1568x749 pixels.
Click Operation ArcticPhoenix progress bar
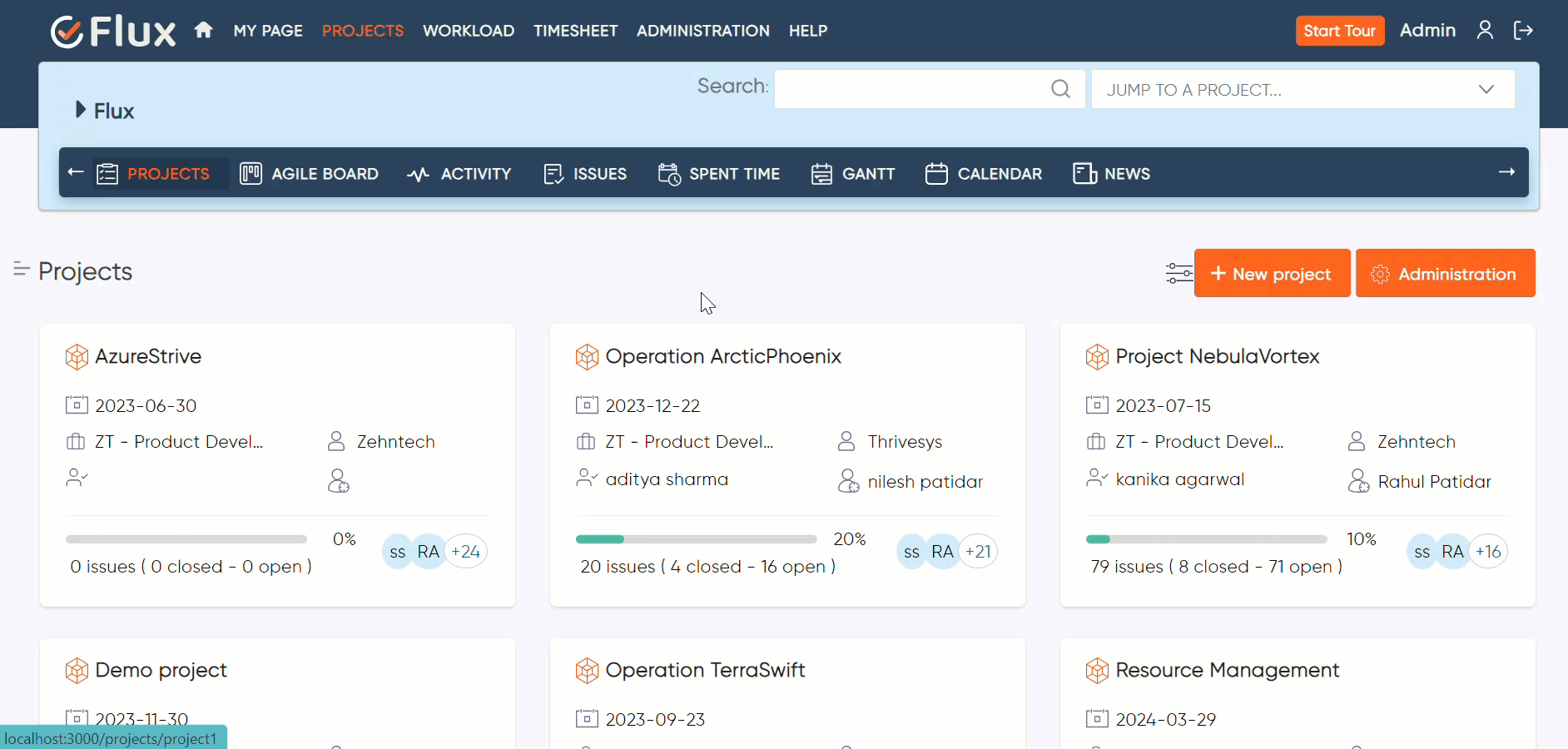(696, 539)
